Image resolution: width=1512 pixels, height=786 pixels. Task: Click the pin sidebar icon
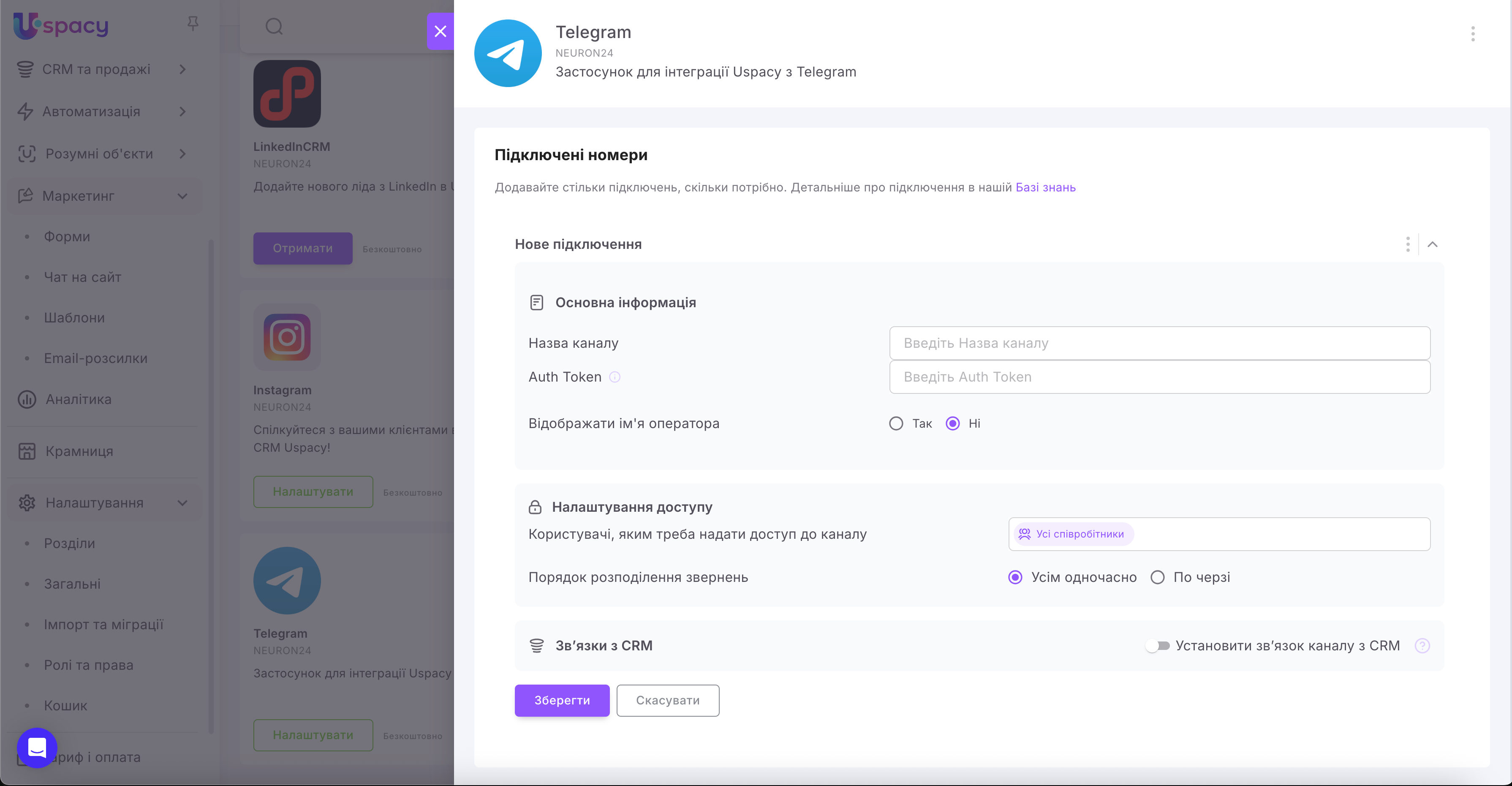(193, 24)
